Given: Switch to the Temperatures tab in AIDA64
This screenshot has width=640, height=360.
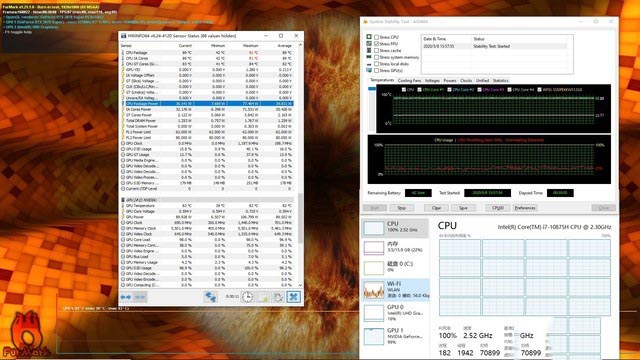Looking at the screenshot, I should click(x=382, y=80).
